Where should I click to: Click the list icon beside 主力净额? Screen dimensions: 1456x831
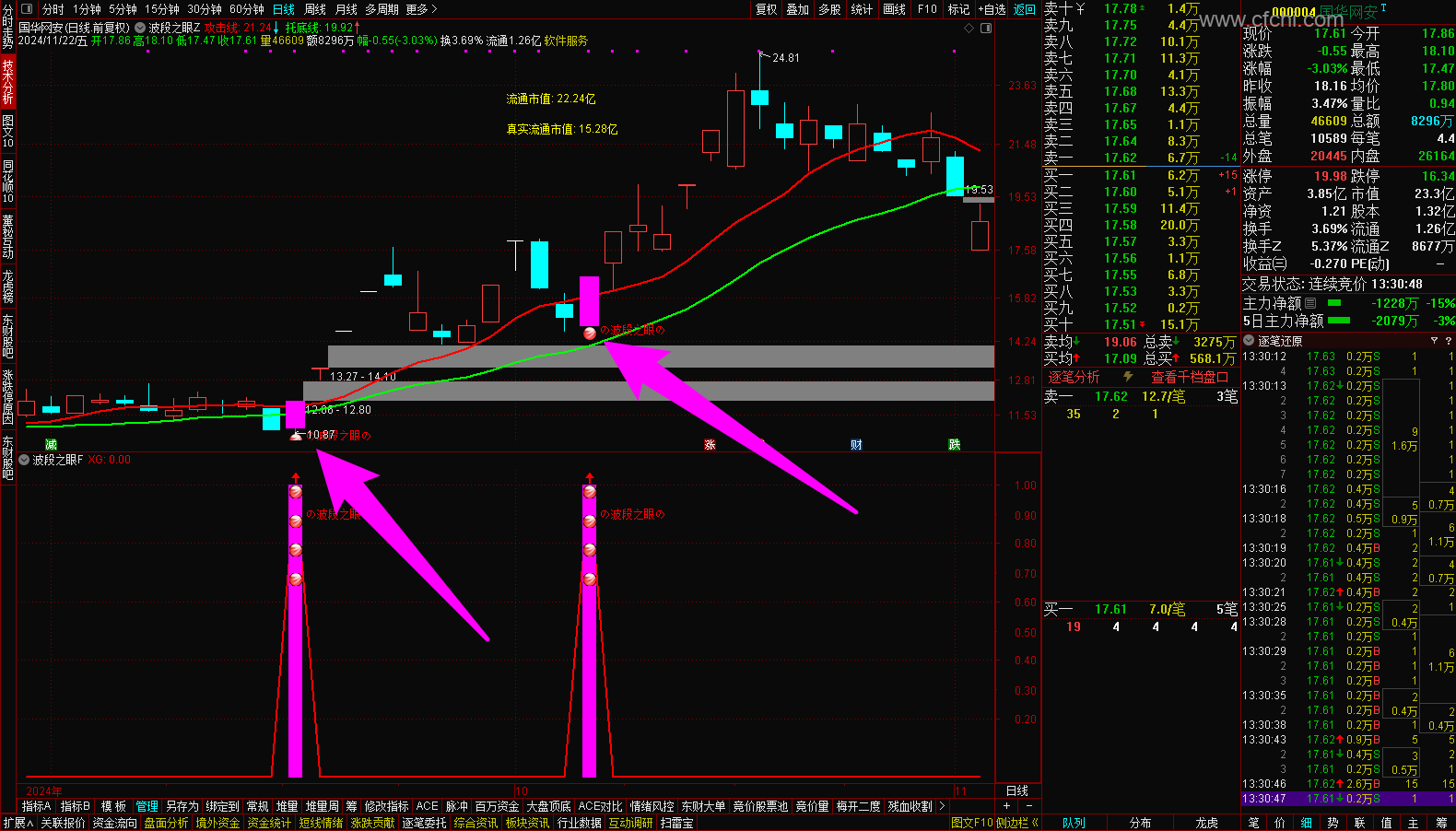(1310, 303)
